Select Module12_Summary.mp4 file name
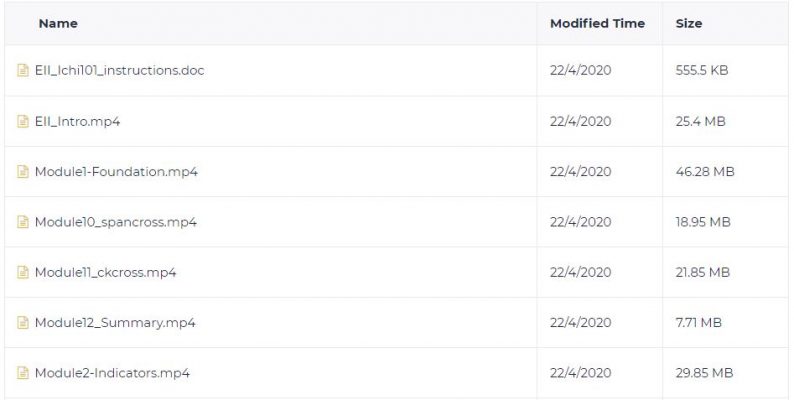 coord(115,323)
